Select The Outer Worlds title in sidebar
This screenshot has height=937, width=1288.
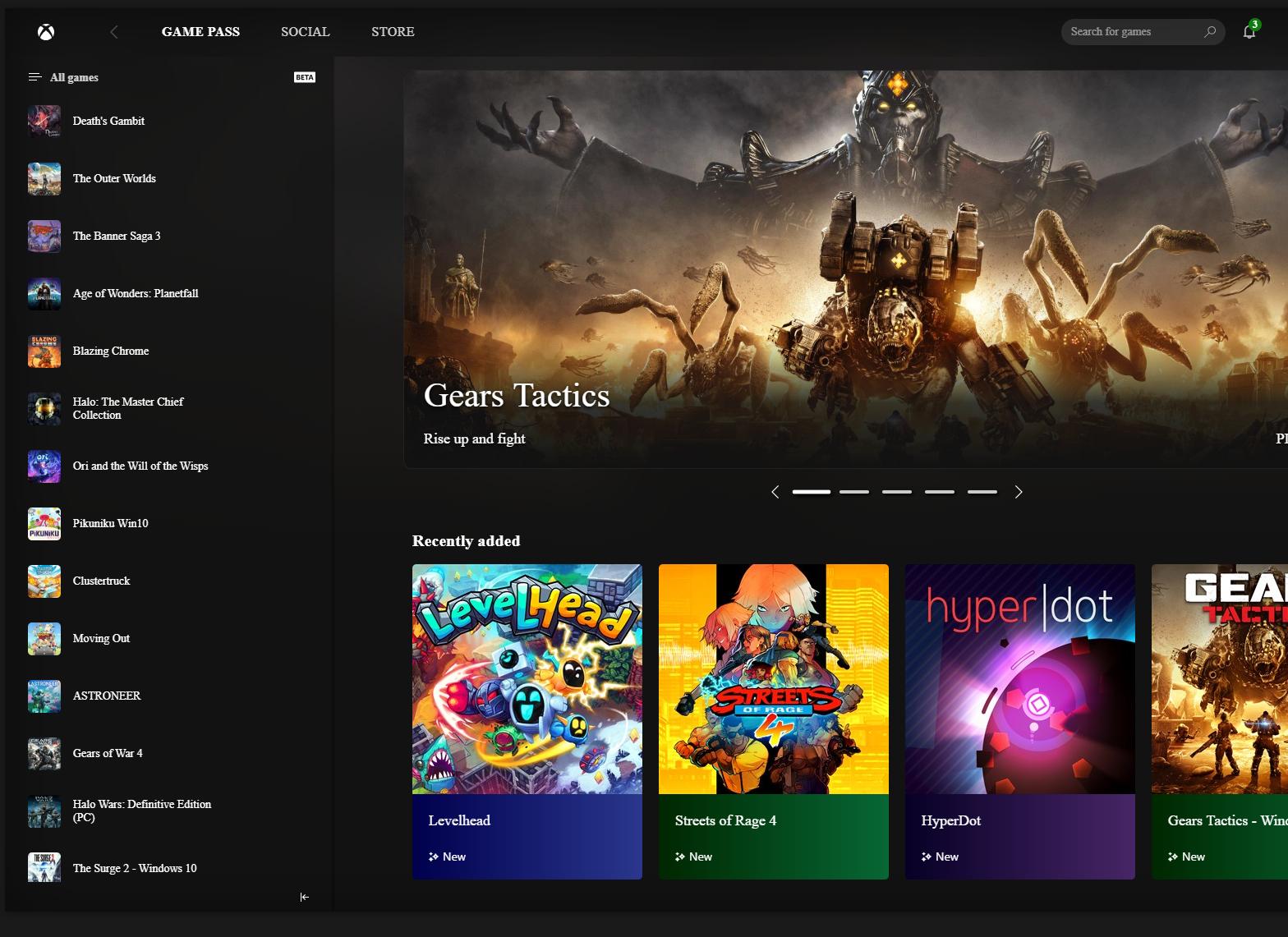point(114,178)
